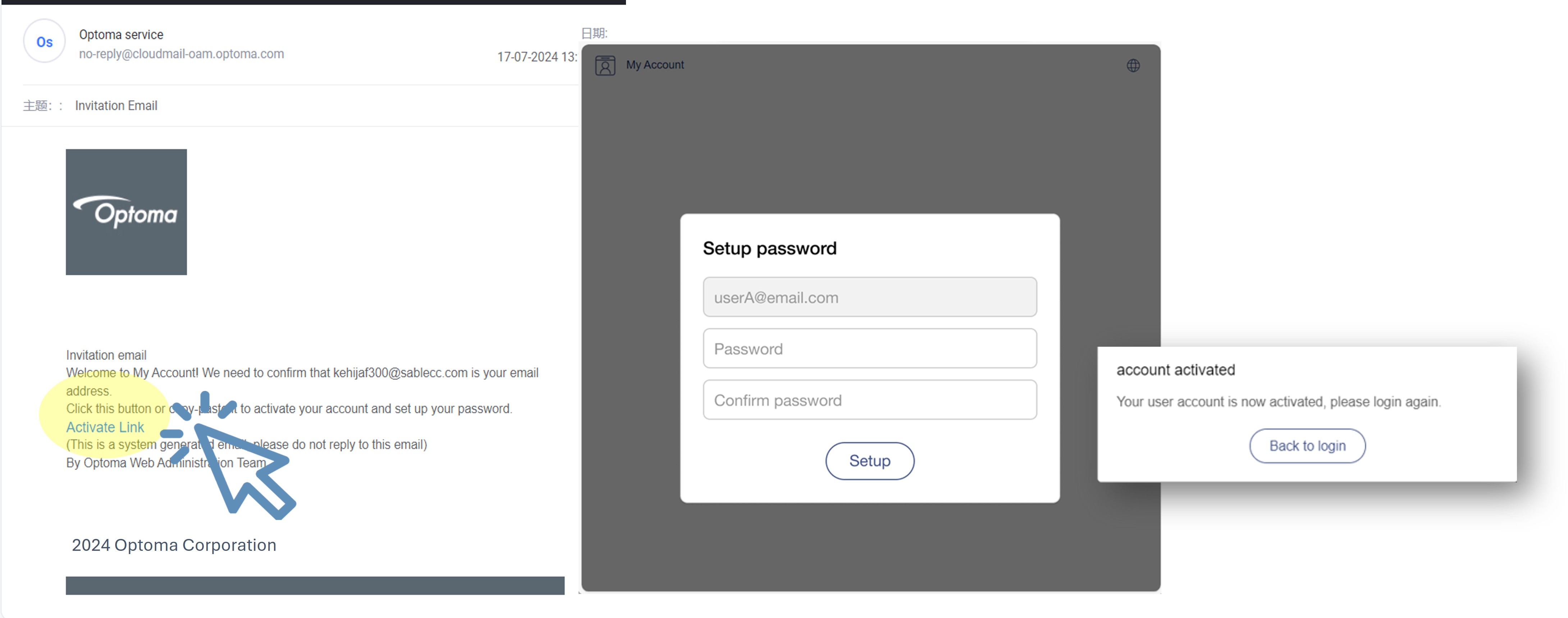Click the My Account header label
Image resolution: width=1568 pixels, height=618 pixels.
coord(654,64)
